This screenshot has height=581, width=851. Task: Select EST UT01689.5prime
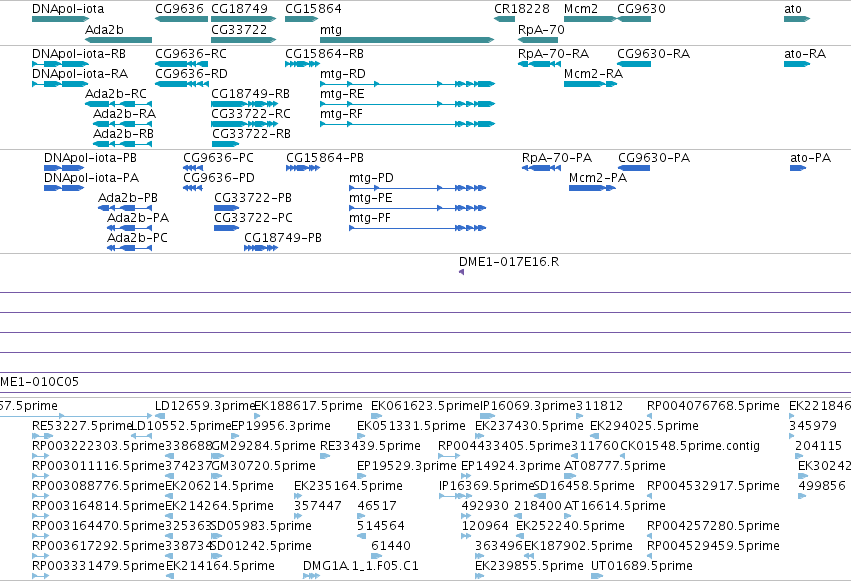597,576
